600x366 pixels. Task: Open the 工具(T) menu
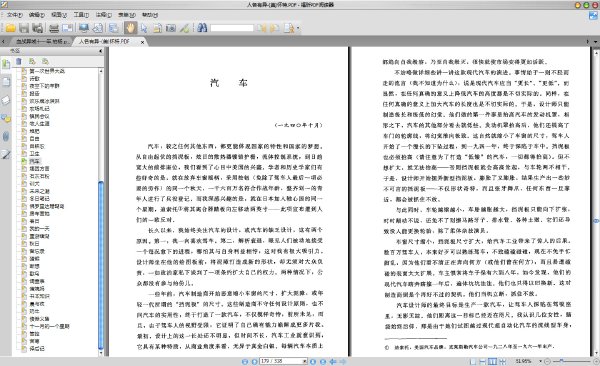[x=81, y=15]
